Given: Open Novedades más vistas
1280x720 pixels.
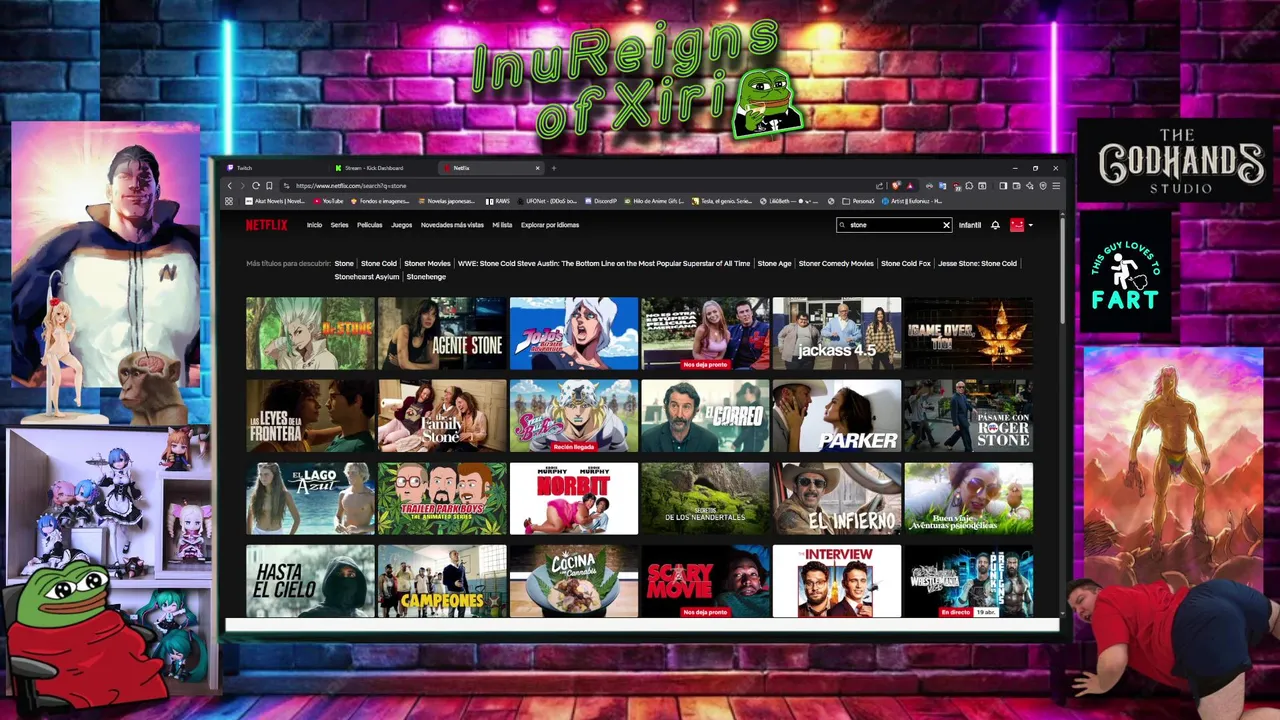Looking at the screenshot, I should (x=452, y=225).
